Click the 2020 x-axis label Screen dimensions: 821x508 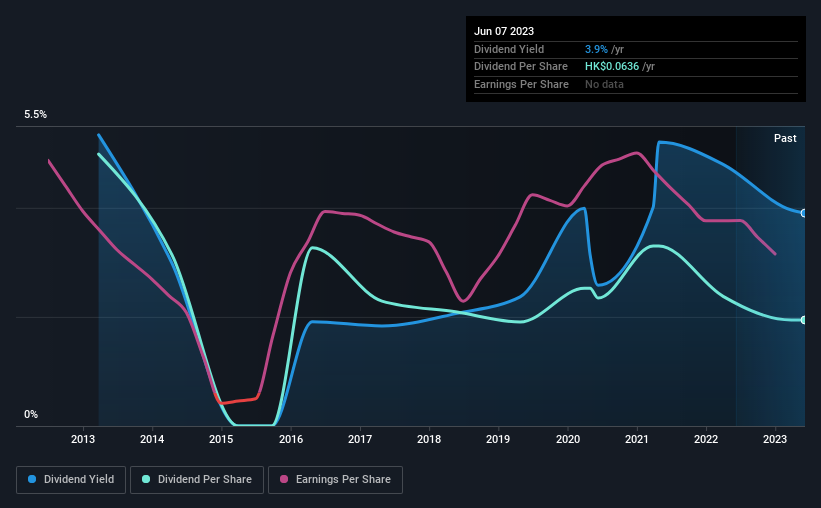[x=568, y=439]
